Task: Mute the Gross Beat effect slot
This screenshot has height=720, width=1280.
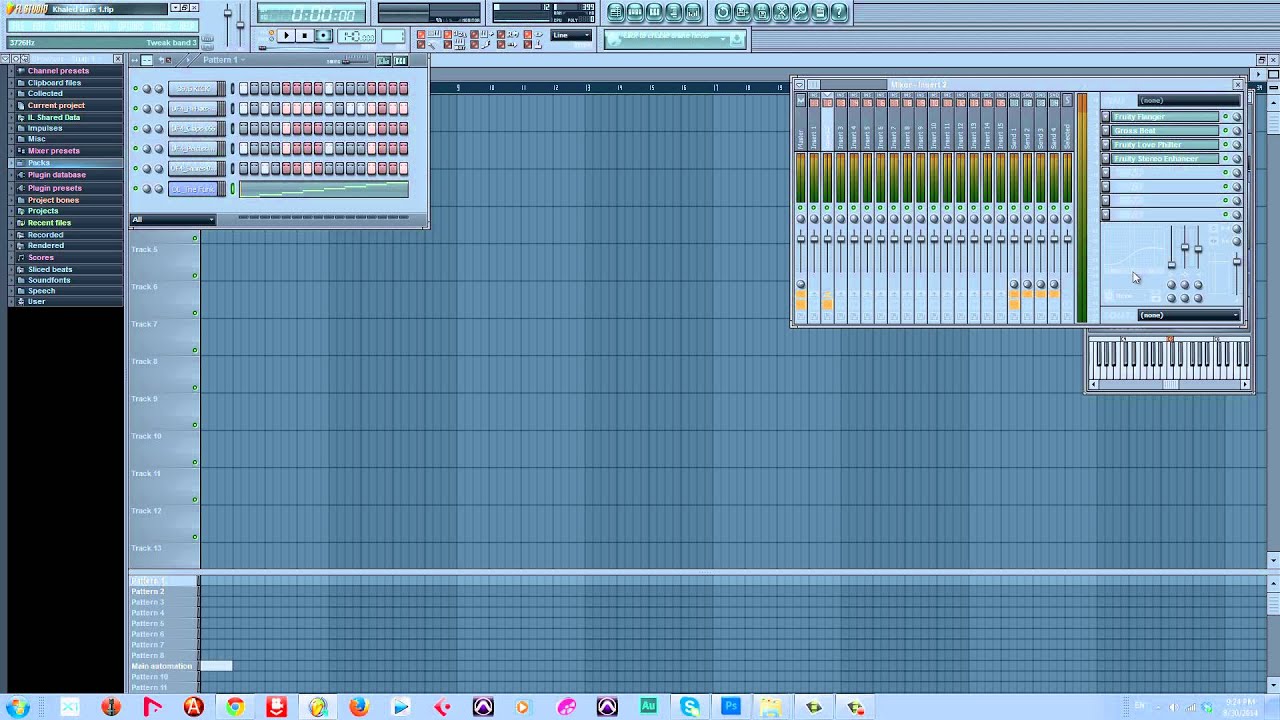Action: pos(1225,131)
